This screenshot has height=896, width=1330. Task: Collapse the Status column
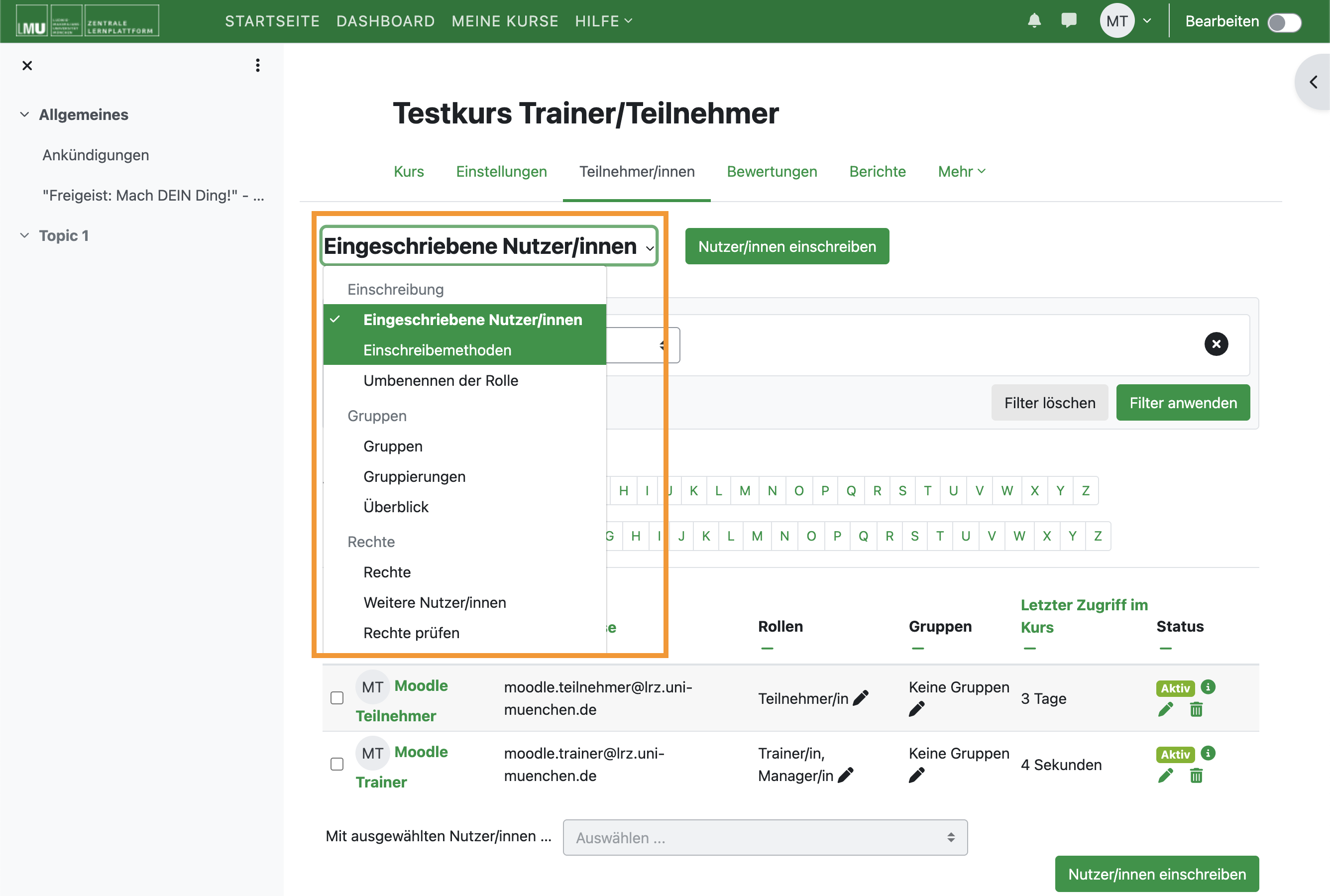[x=1165, y=648]
